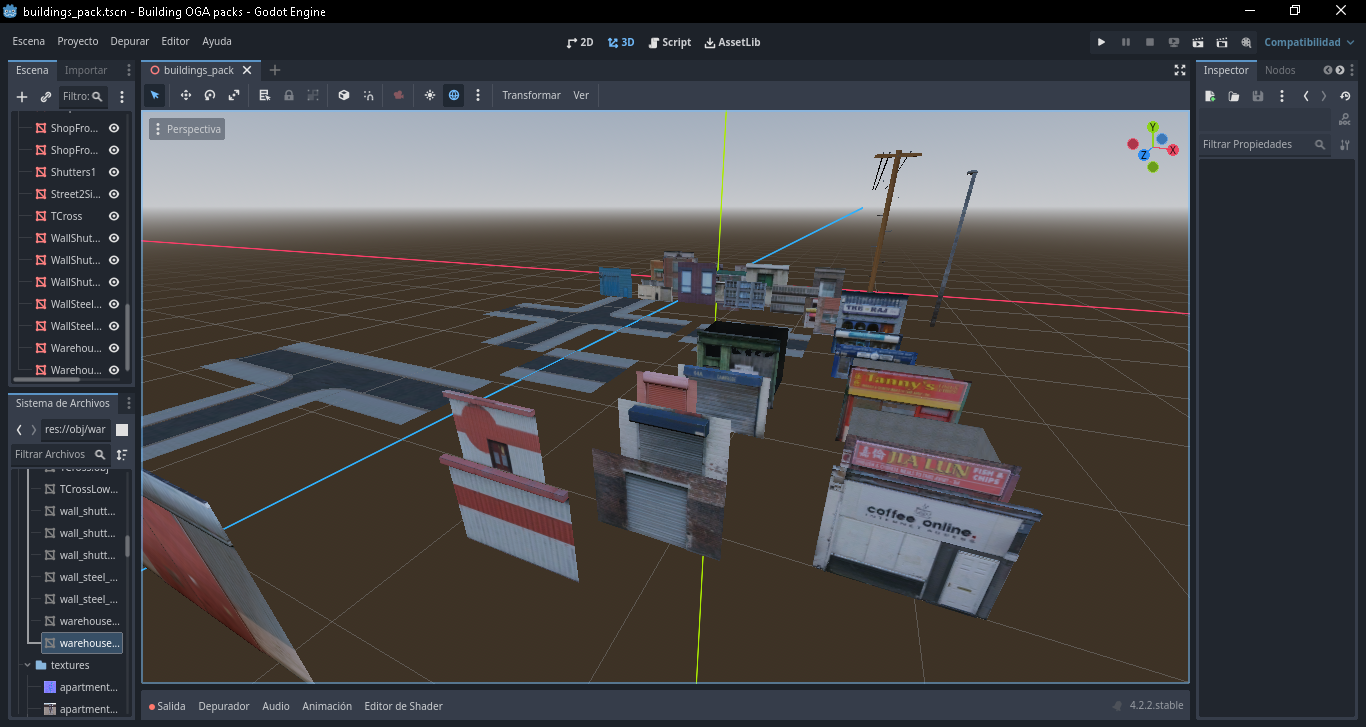This screenshot has width=1366, height=727.
Task: Open the AssetLib workspace
Action: (x=733, y=42)
